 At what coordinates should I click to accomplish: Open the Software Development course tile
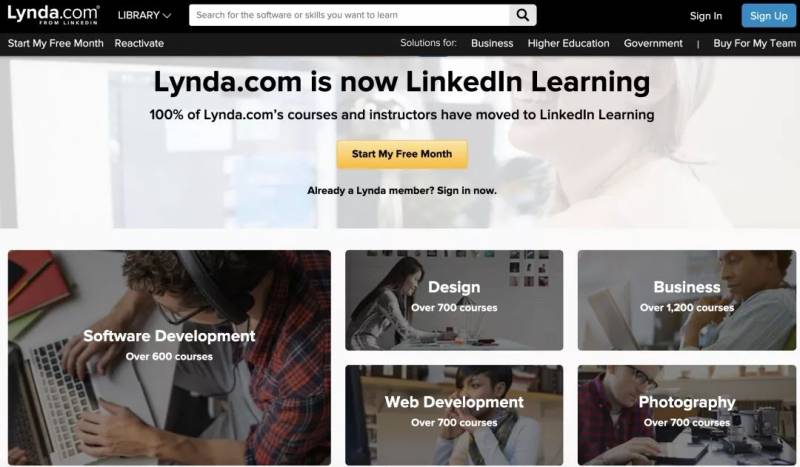pos(169,357)
